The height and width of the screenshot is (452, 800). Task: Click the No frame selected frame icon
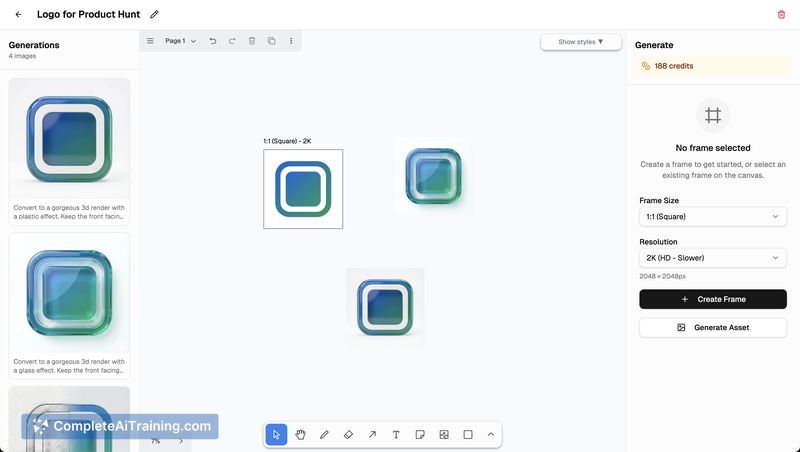pos(713,115)
